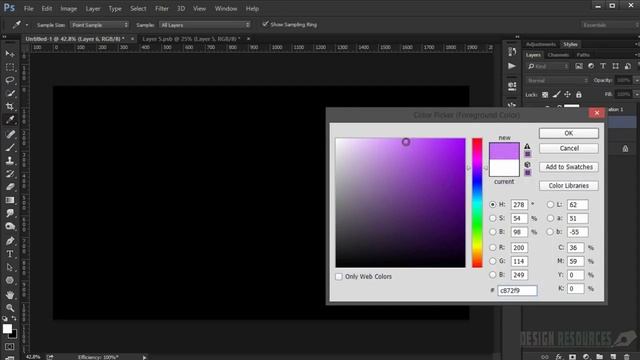The height and width of the screenshot is (360, 640).
Task: Click the not web safe cube icon
Action: (x=527, y=164)
